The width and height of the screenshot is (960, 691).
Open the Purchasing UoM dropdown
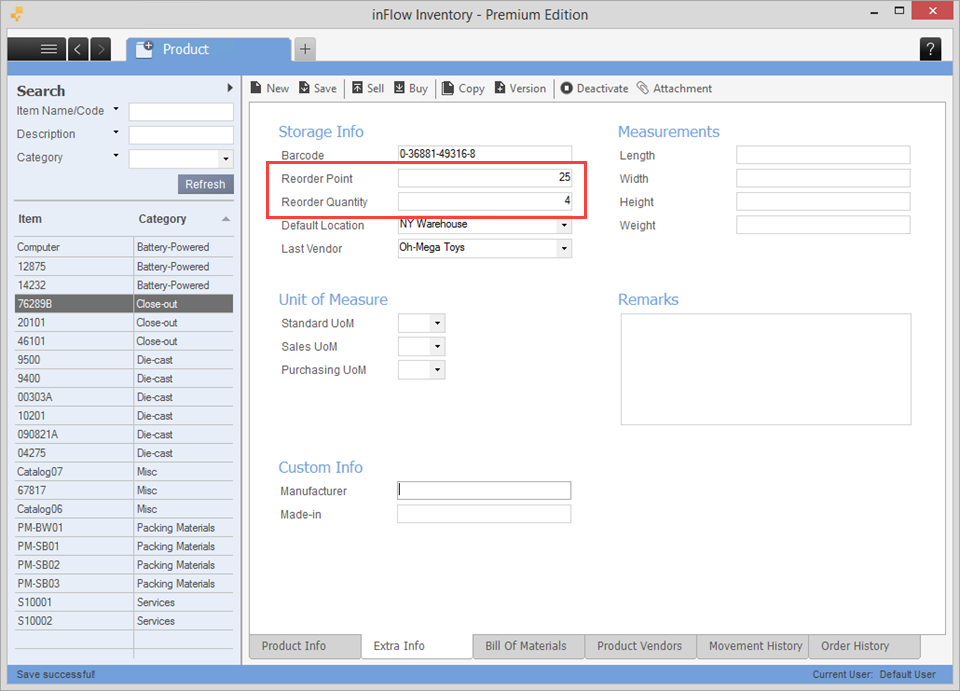437,370
